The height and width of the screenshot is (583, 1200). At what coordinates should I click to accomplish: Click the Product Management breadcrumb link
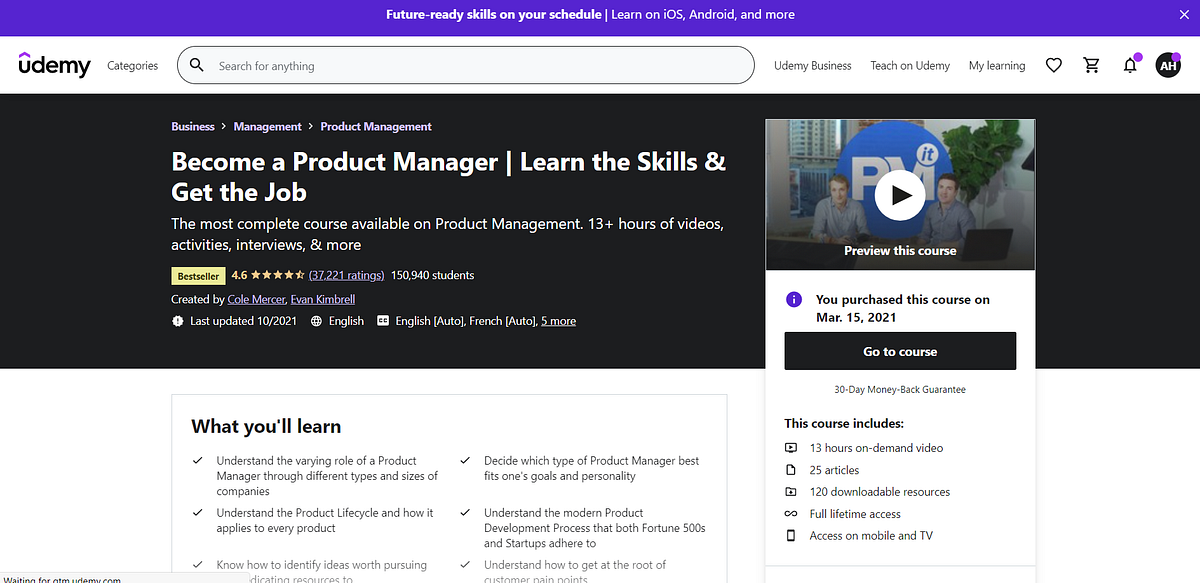pyautogui.click(x=376, y=126)
